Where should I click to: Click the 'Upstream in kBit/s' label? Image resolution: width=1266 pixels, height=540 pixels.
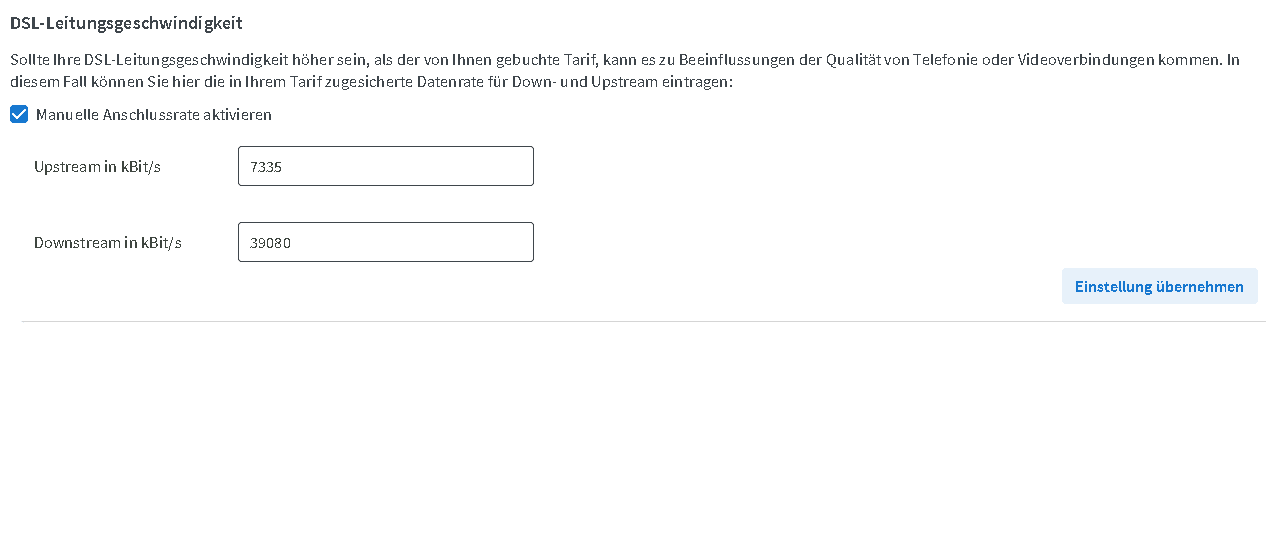click(x=97, y=167)
